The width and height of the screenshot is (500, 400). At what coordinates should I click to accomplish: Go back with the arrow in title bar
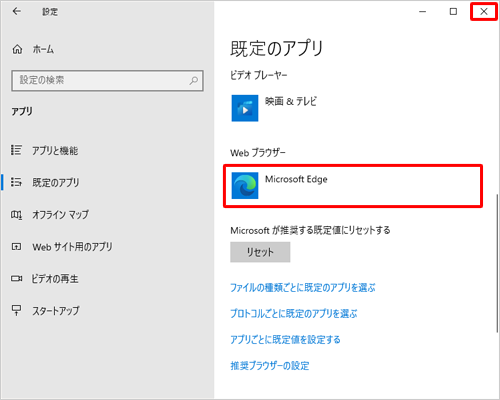[17, 11]
